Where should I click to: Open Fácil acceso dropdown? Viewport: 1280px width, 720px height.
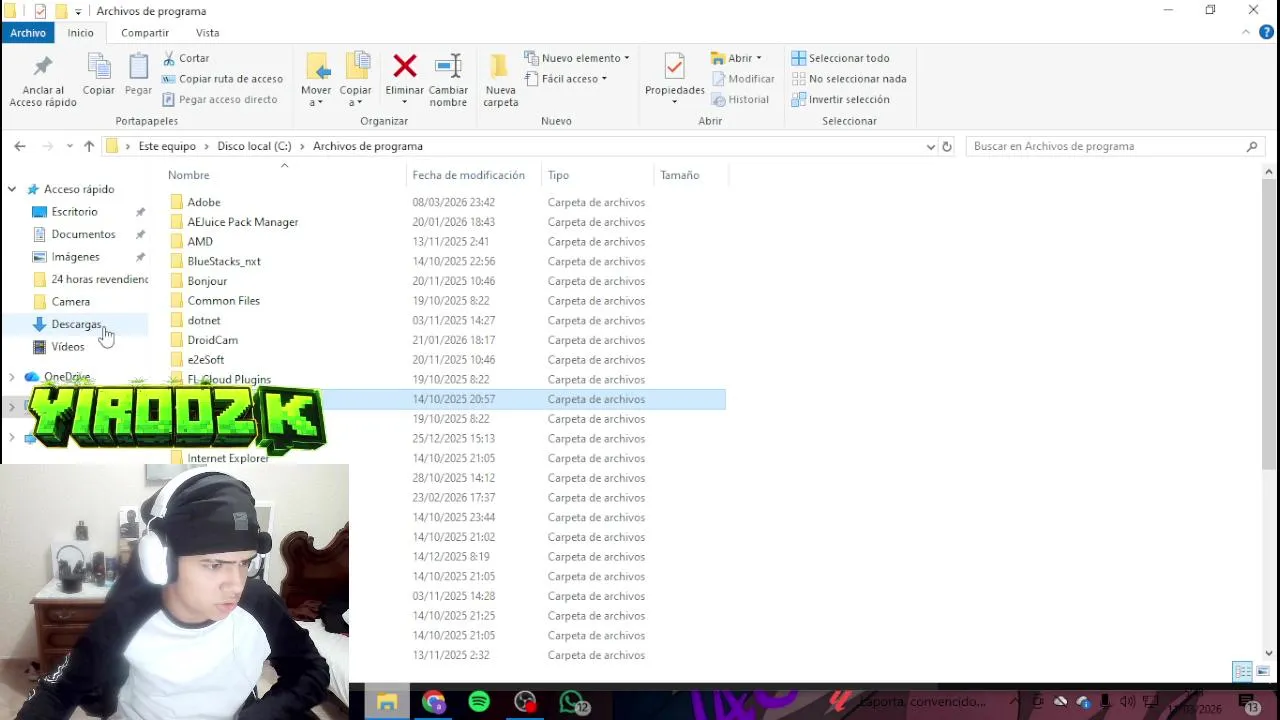click(x=566, y=79)
